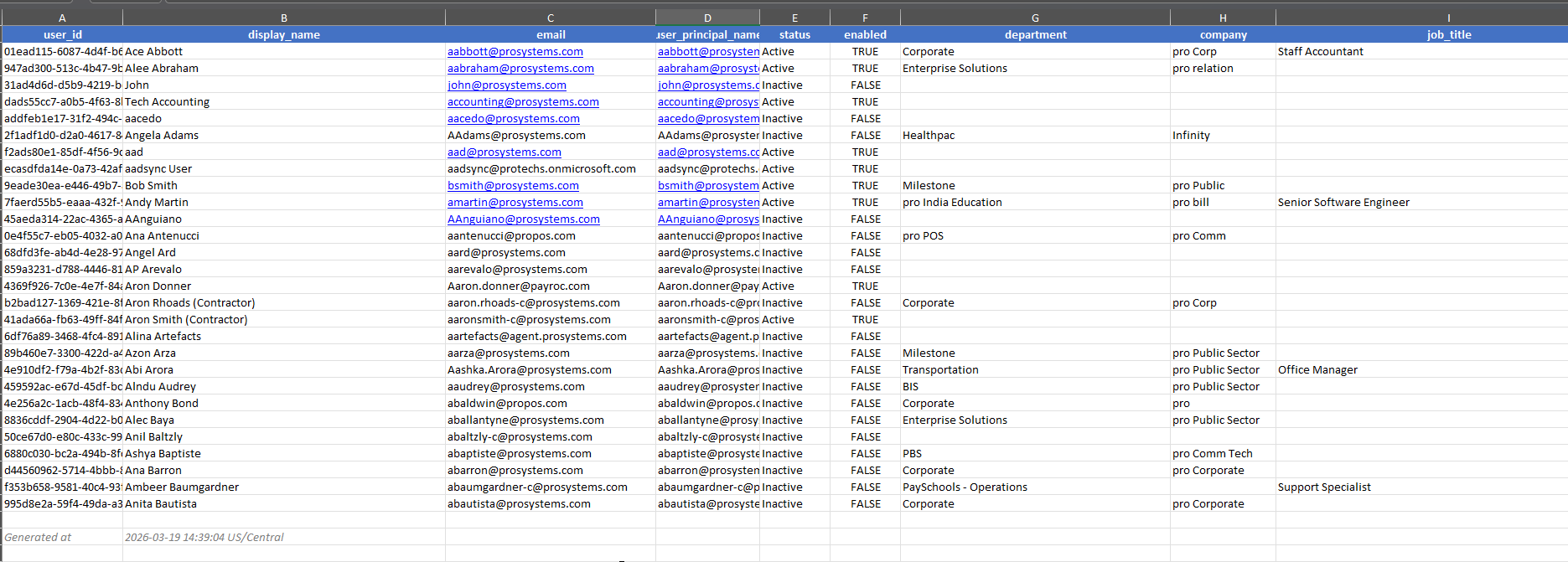
Task: Select user_id cell starting 01ead115-6087
Action: (x=63, y=51)
